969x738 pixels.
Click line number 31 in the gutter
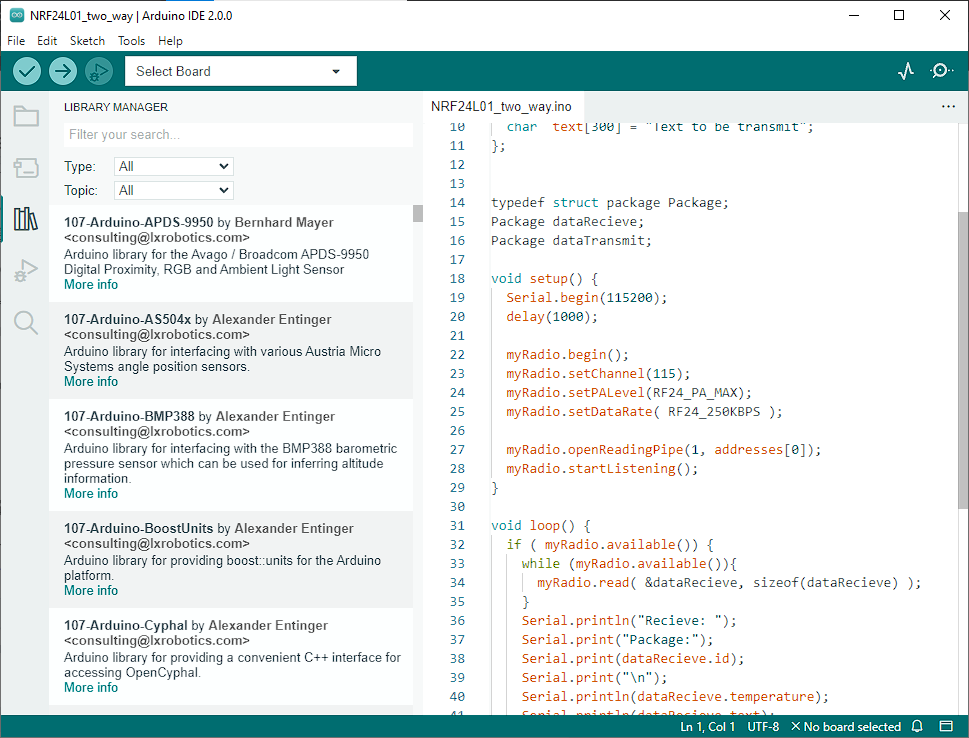[x=457, y=526]
